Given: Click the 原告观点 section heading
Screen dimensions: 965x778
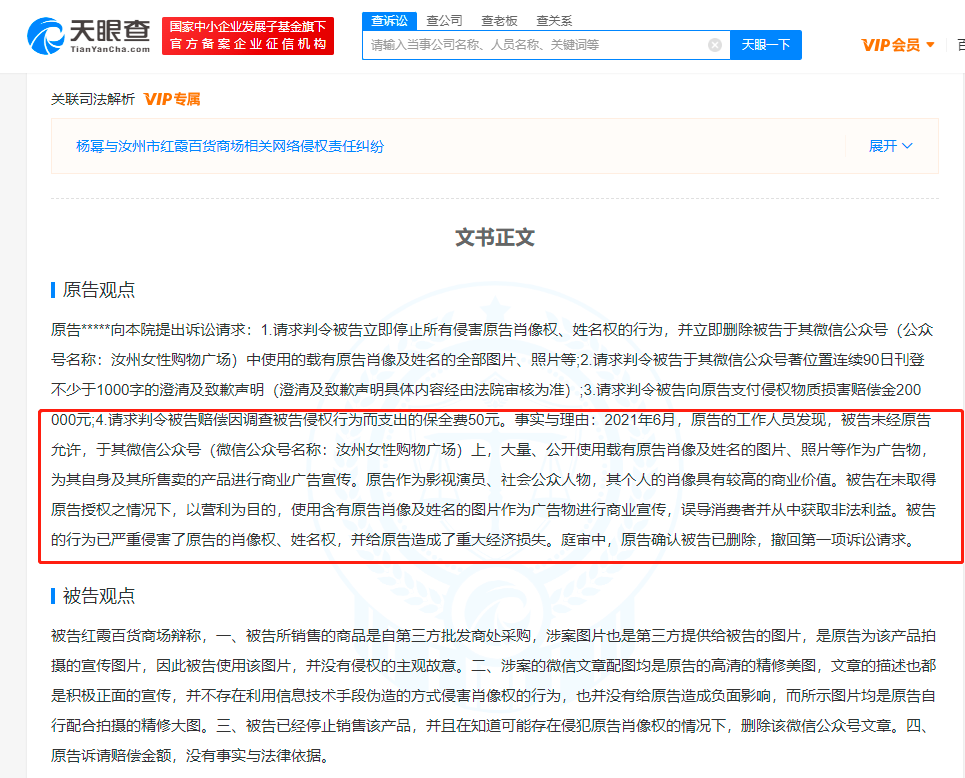Looking at the screenshot, I should coord(98,289).
